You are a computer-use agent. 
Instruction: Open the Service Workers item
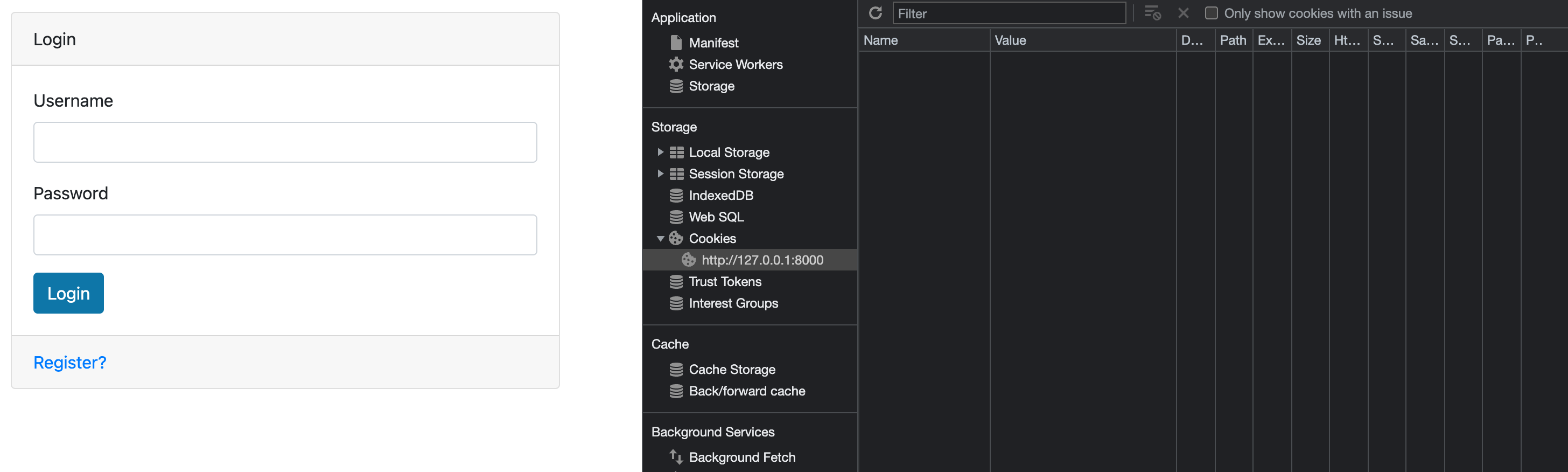(x=736, y=64)
